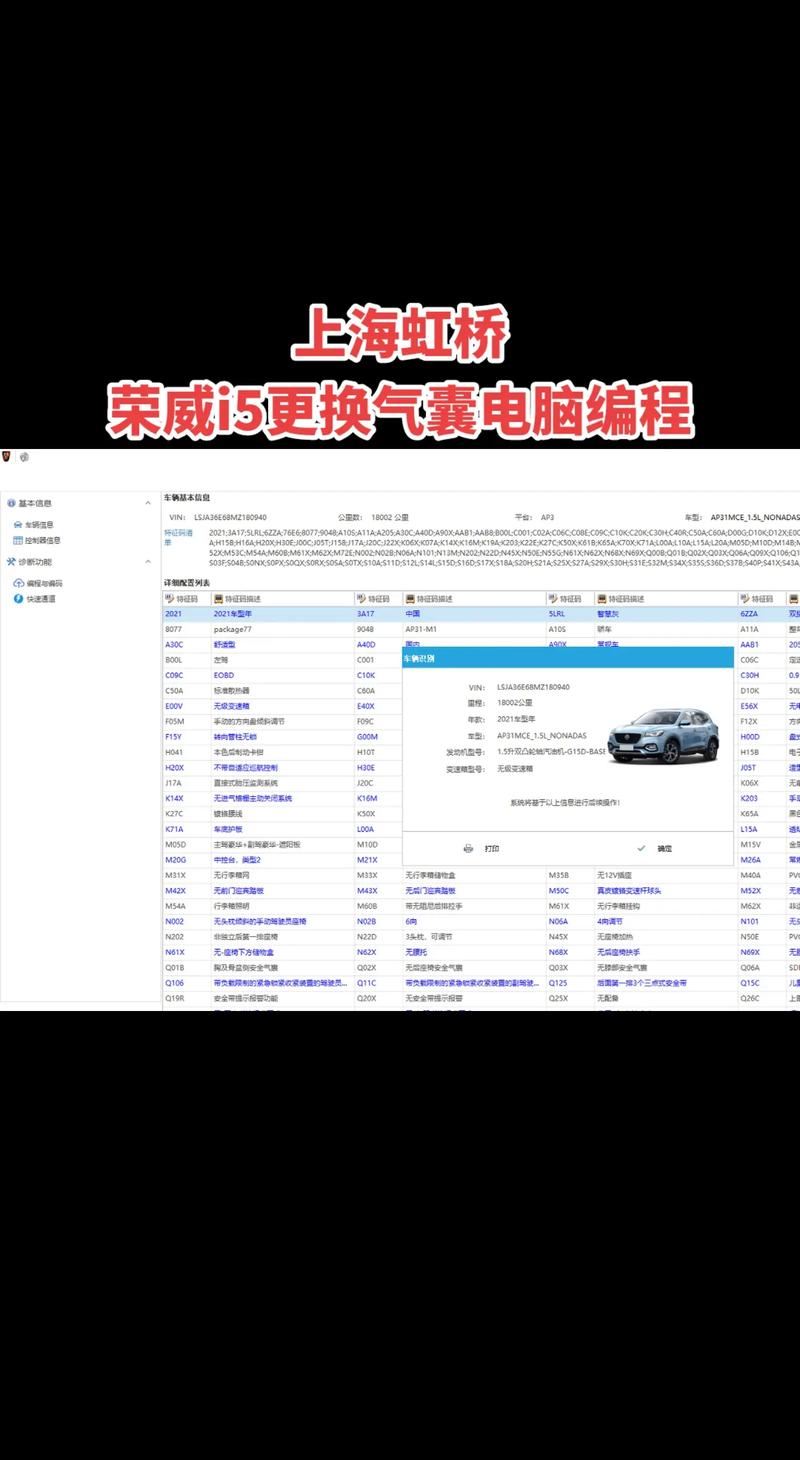
Task: Select the M42X code cell
Action: (186, 890)
